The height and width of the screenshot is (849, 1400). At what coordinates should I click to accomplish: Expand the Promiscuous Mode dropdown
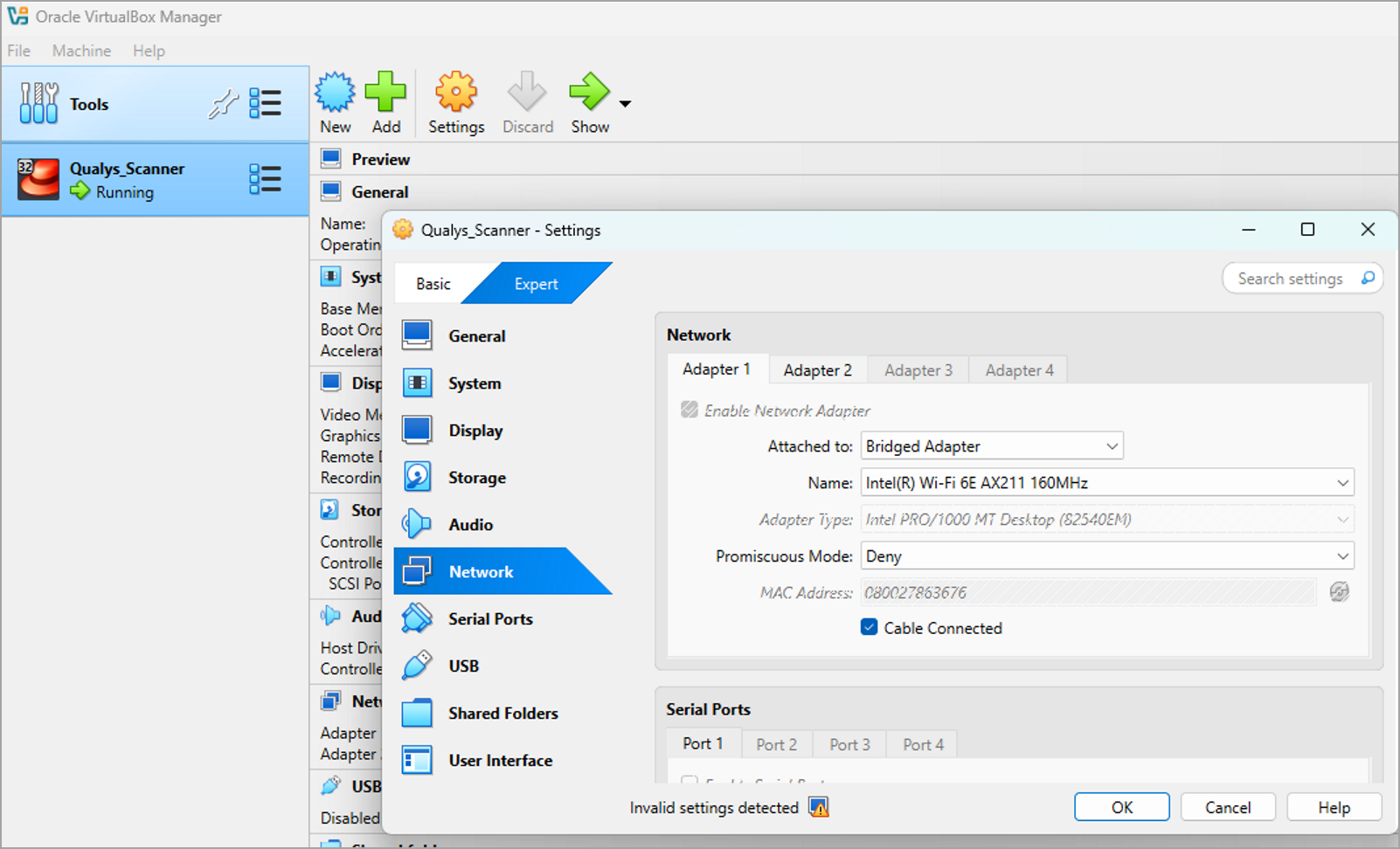(1105, 556)
